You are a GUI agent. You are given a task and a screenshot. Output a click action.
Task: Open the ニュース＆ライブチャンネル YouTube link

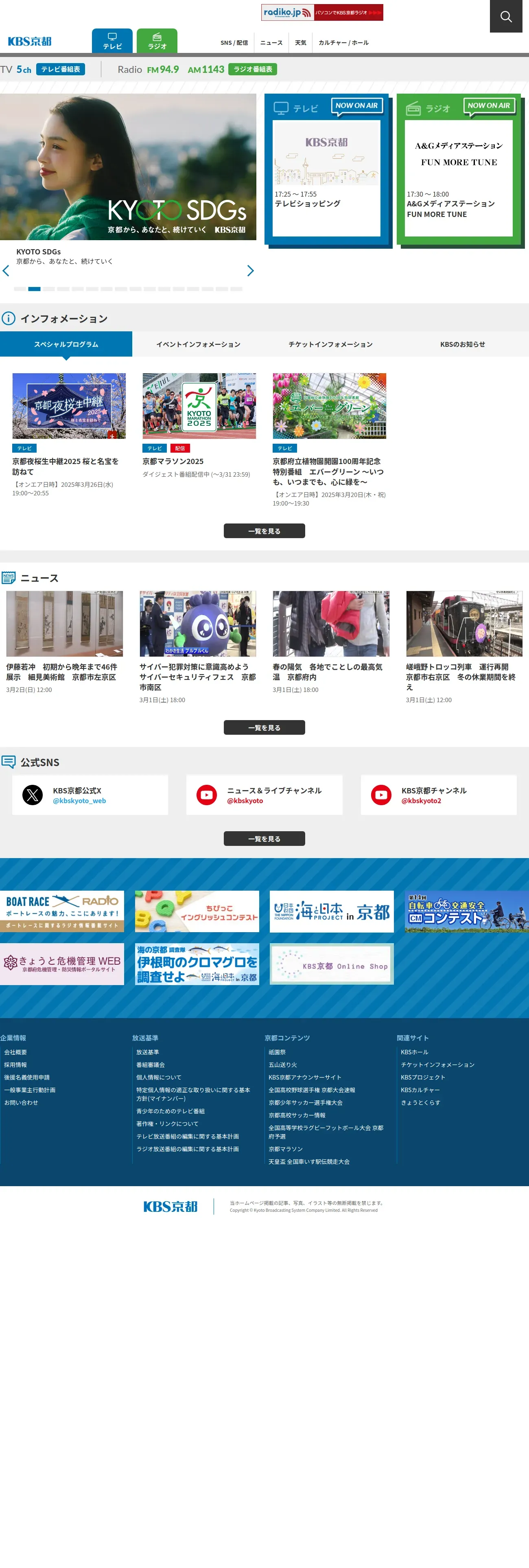[x=264, y=795]
